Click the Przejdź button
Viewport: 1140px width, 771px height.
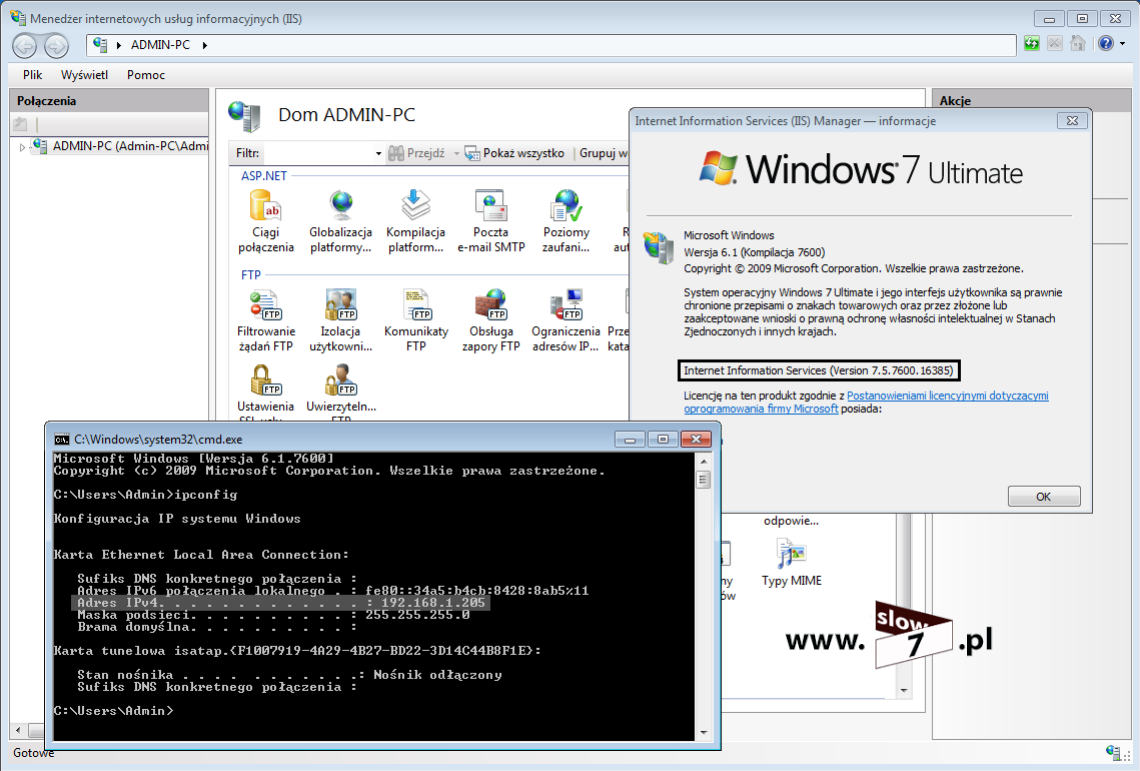tap(417, 153)
